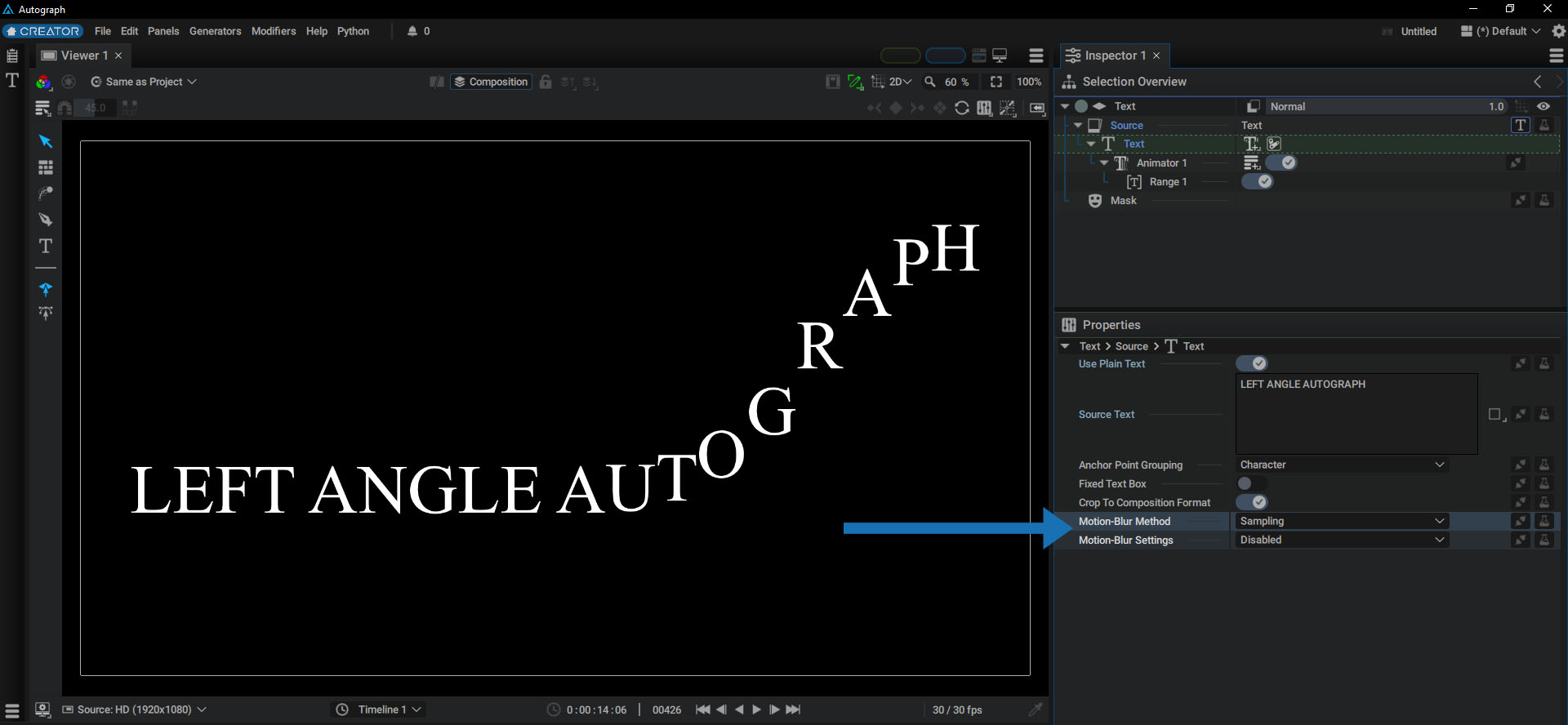Open the Motion-Blur Settings Disabled dropdown
Screen dimensions: 1568x725
pos(1342,540)
